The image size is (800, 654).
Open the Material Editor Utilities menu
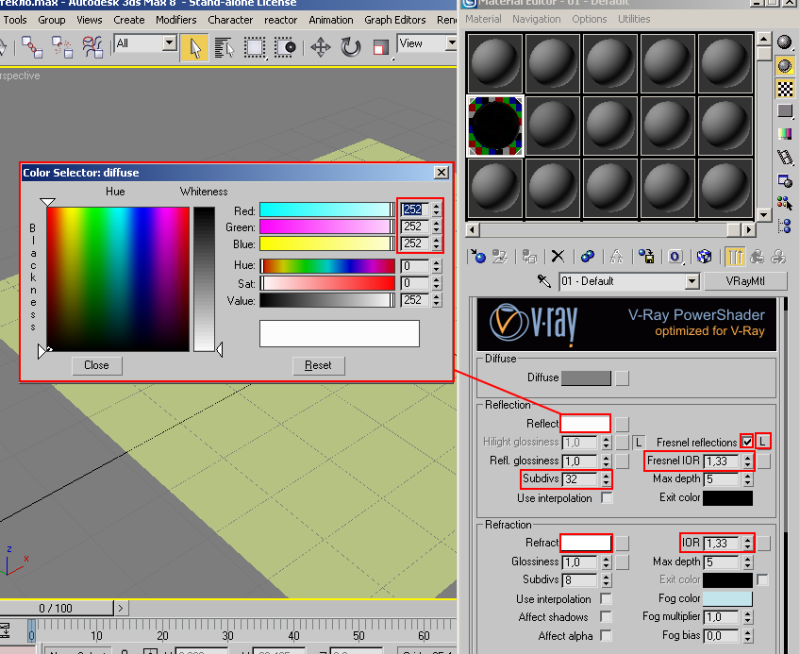click(x=634, y=19)
